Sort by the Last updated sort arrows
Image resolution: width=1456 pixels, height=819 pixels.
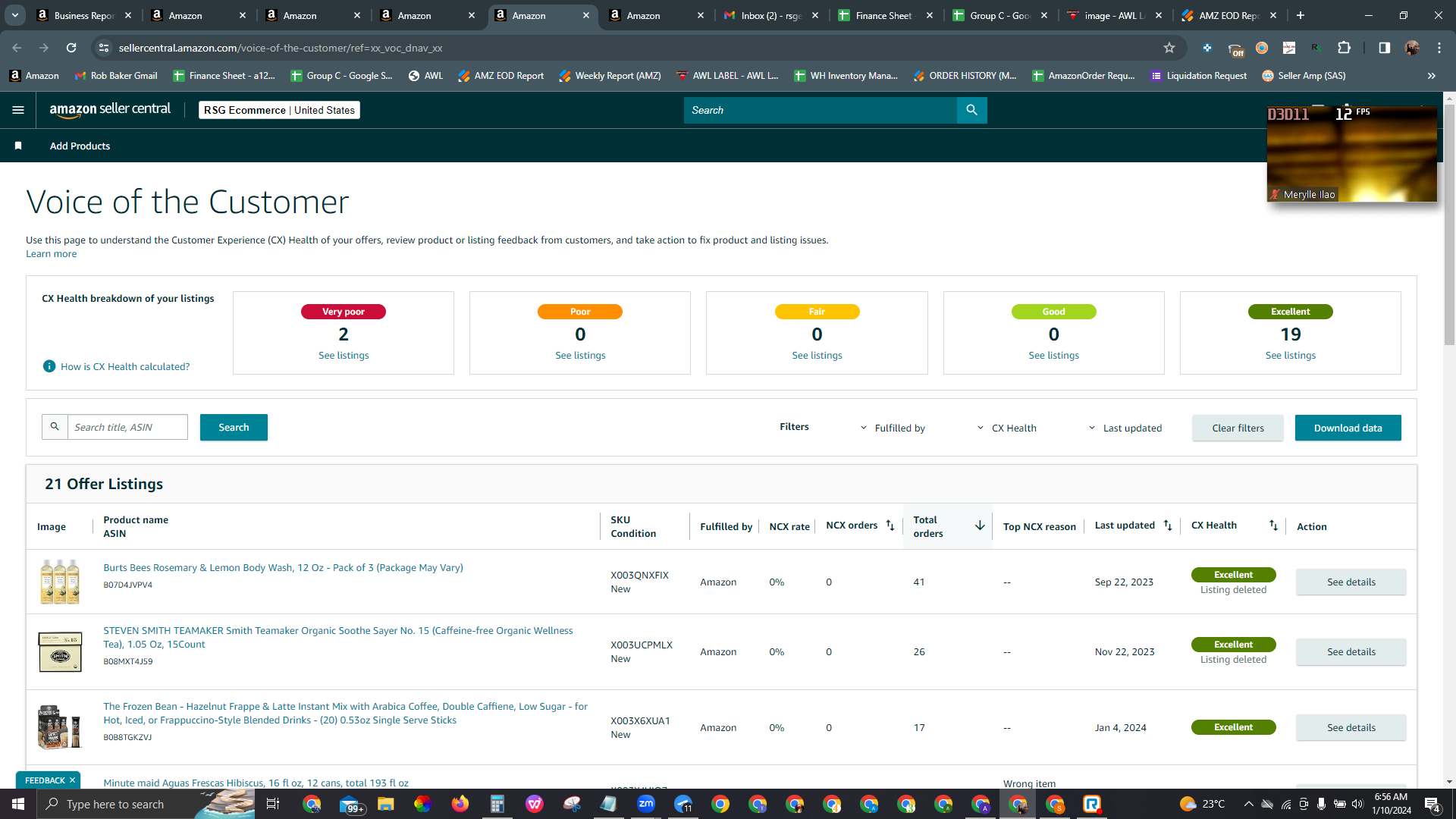[x=1168, y=526]
